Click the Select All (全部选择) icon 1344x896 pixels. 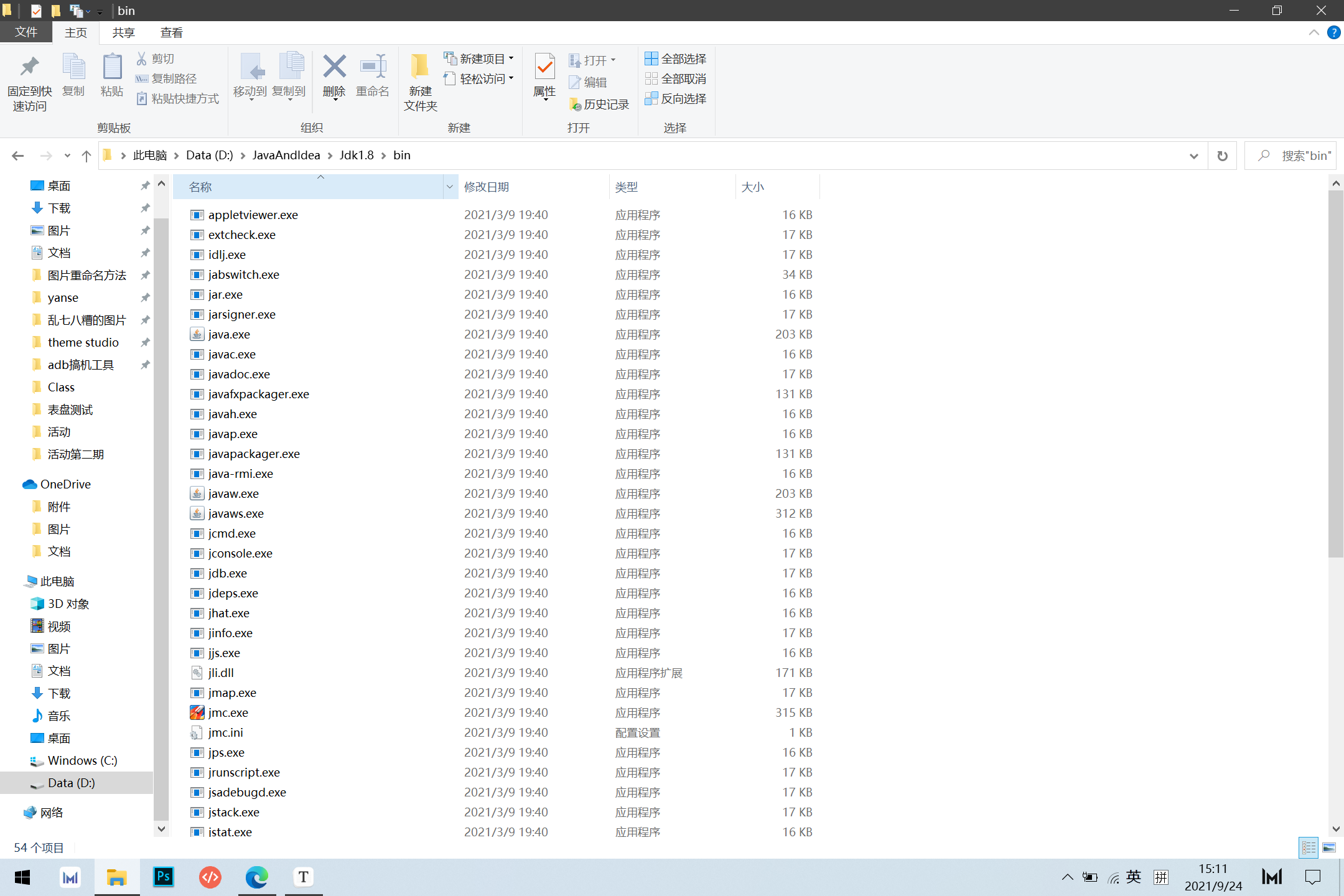(651, 58)
